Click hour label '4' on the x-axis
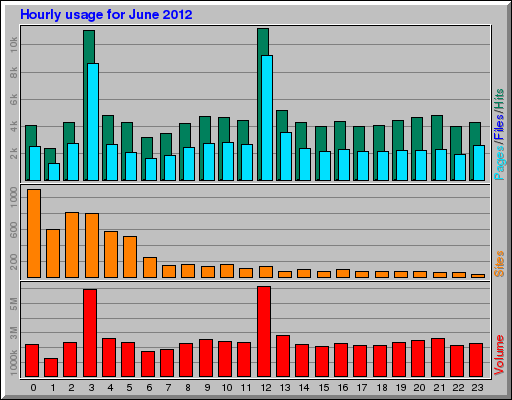Screen dimensions: 512x400 pos(110,388)
